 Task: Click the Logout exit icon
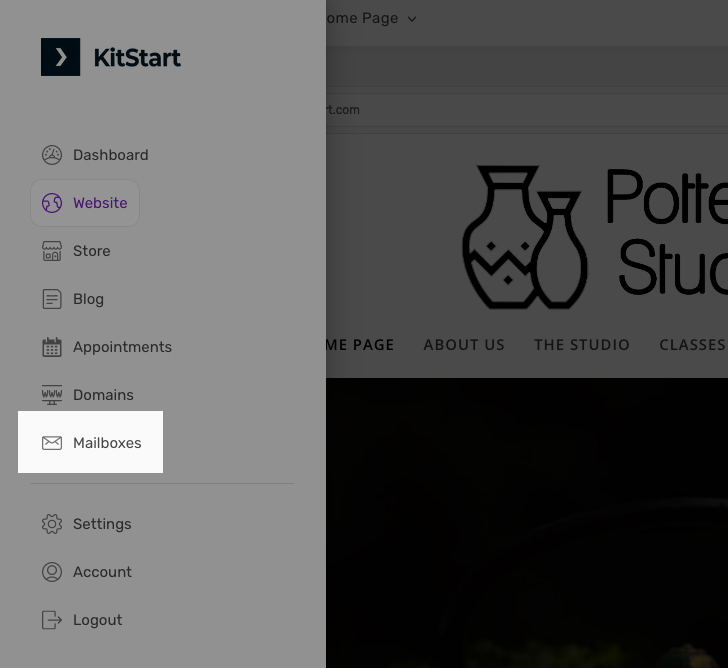coord(52,620)
